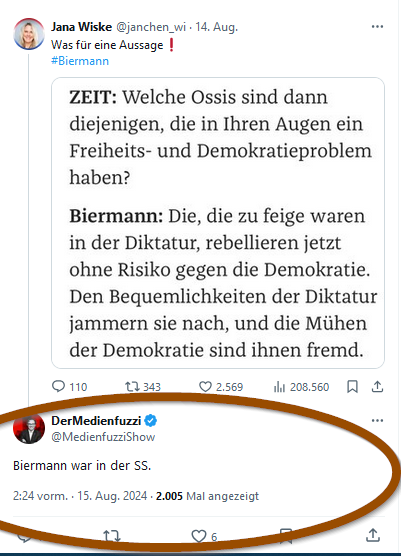Screen dimensions: 401x556
Task: Open more options on Jana Wiske's tweet
Action: pyautogui.click(x=377, y=27)
